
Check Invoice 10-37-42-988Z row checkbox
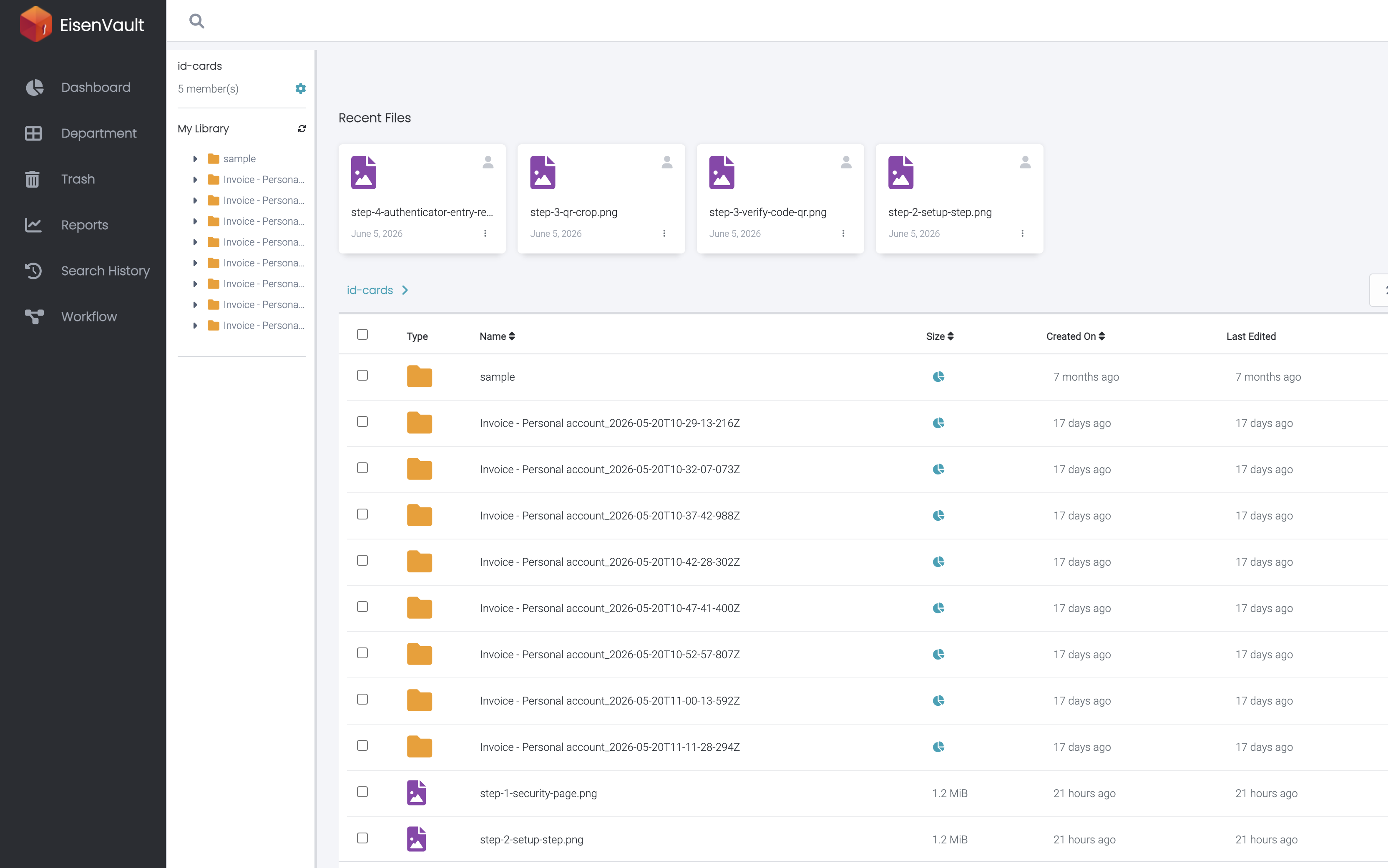click(362, 514)
